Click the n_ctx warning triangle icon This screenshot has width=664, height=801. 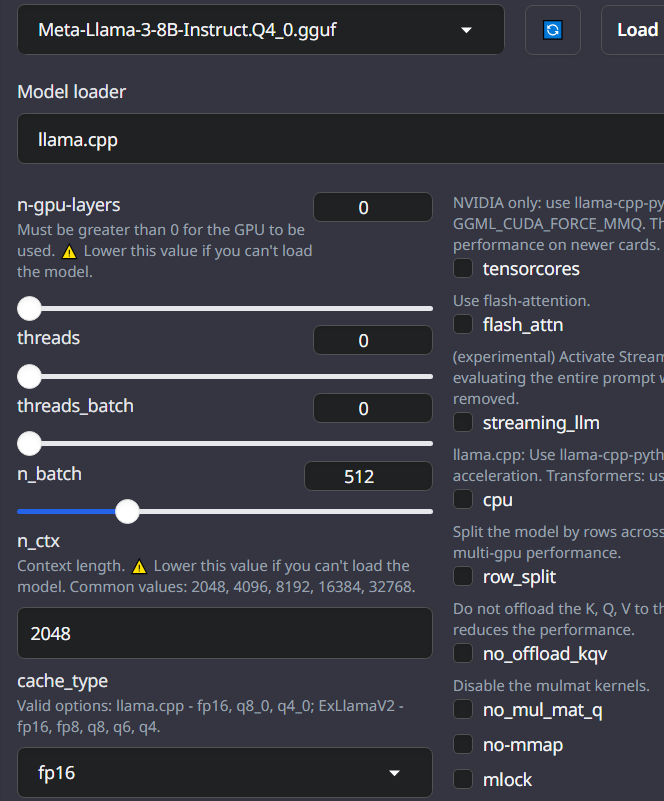coord(139,567)
